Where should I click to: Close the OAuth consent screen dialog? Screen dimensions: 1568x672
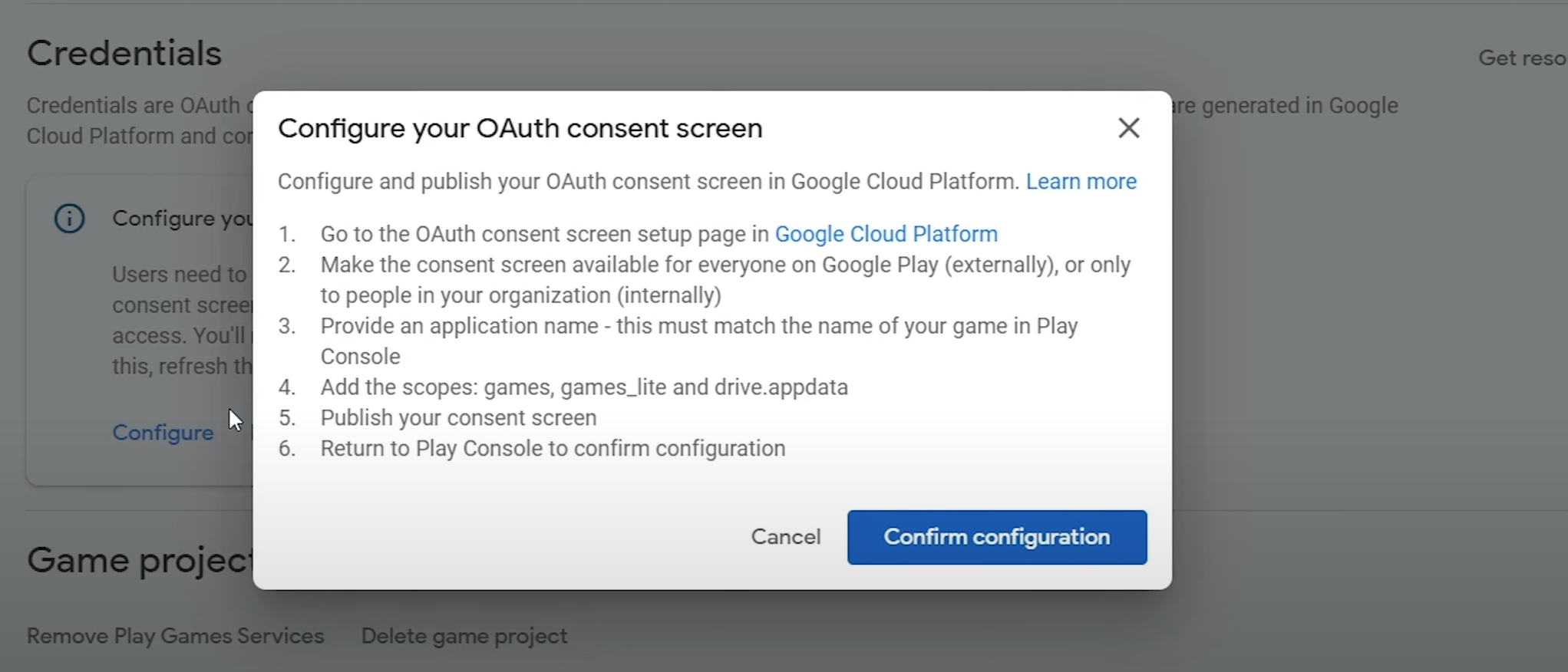pyautogui.click(x=1128, y=128)
